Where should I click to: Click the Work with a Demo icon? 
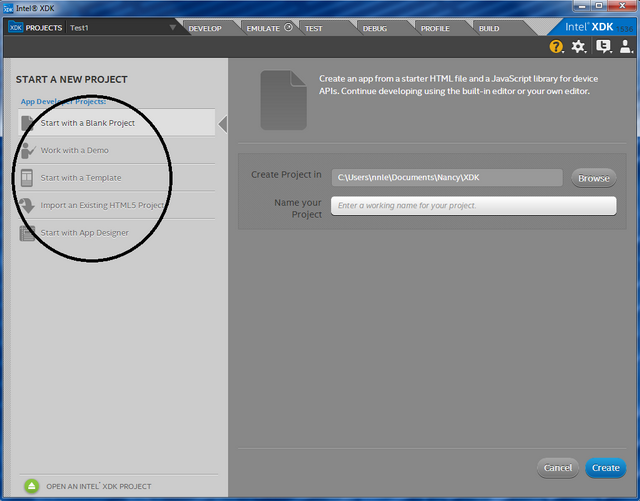tap(28, 150)
